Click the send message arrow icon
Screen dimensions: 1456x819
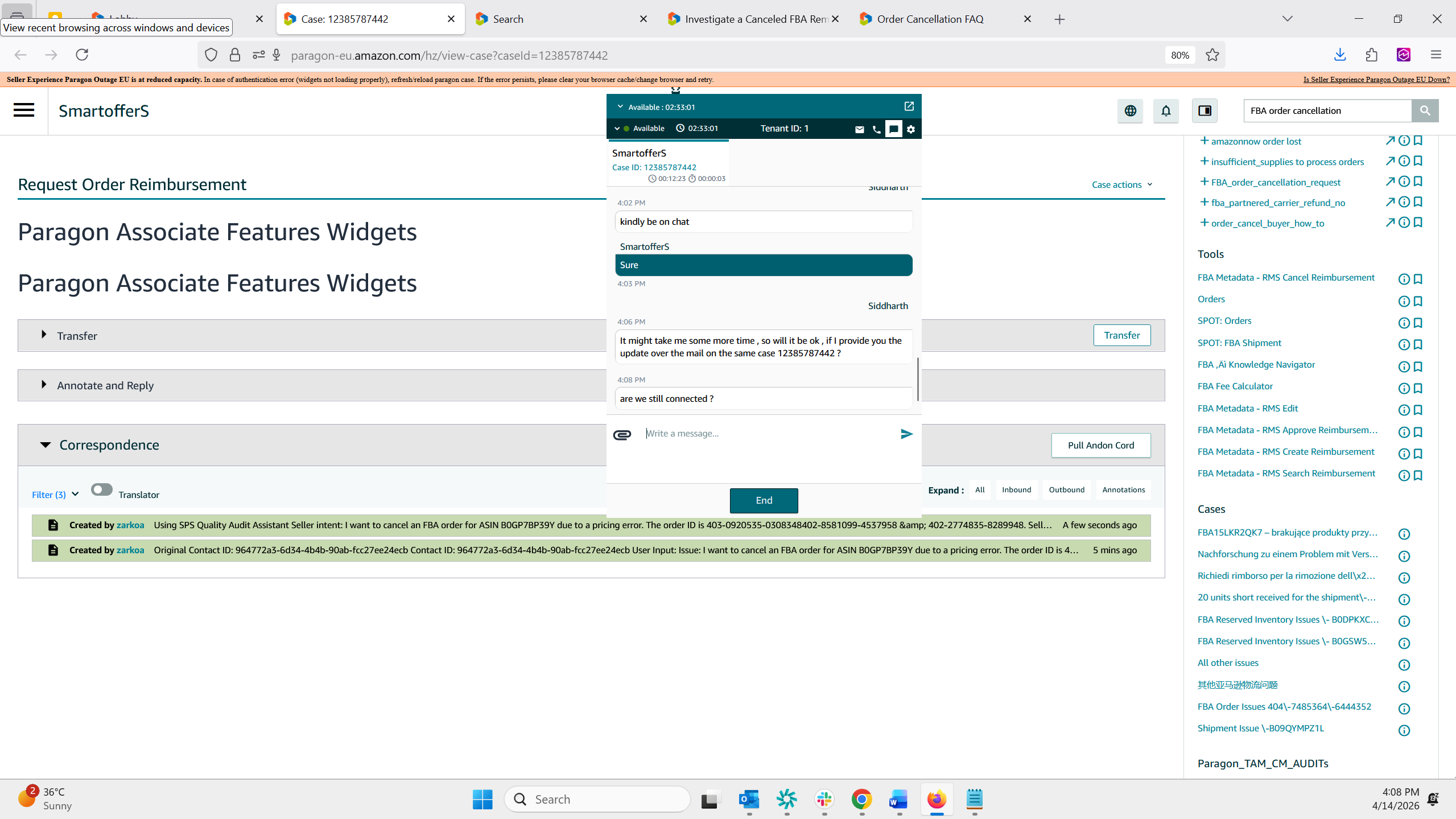[906, 434]
